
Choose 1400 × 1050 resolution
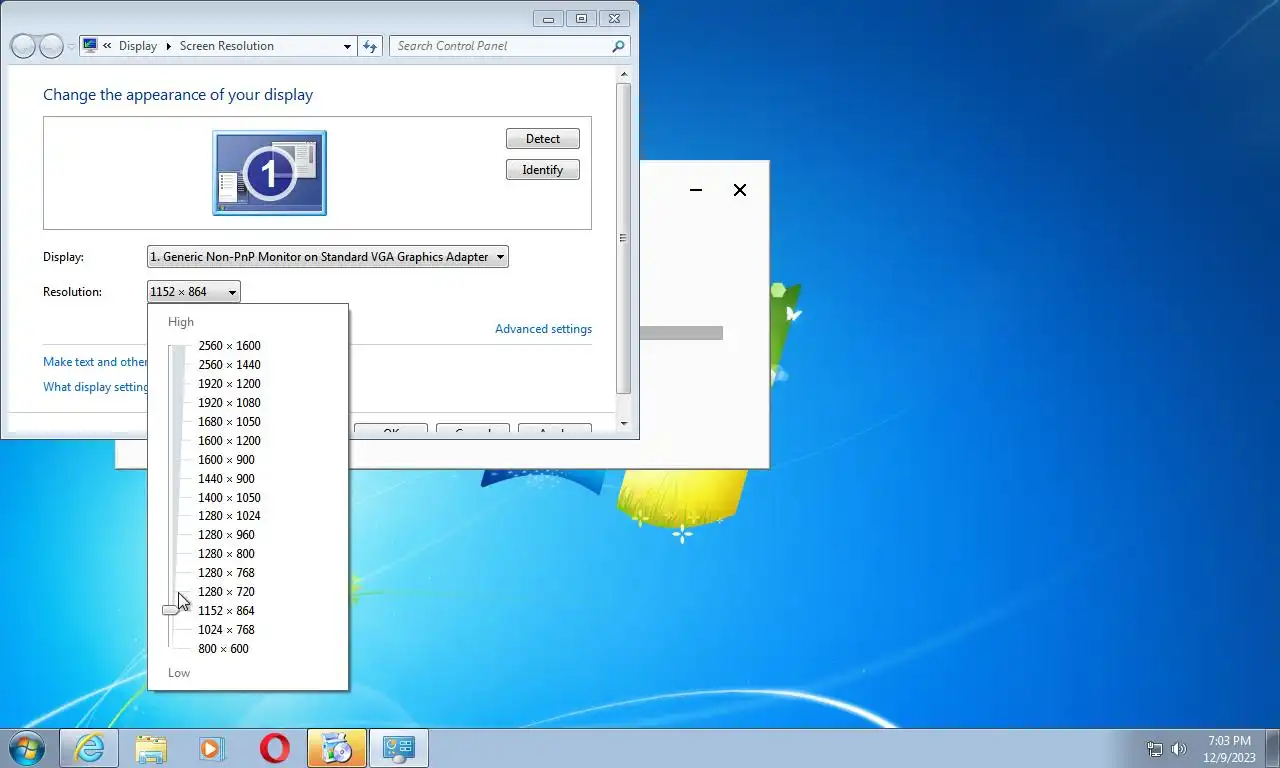pos(229,498)
